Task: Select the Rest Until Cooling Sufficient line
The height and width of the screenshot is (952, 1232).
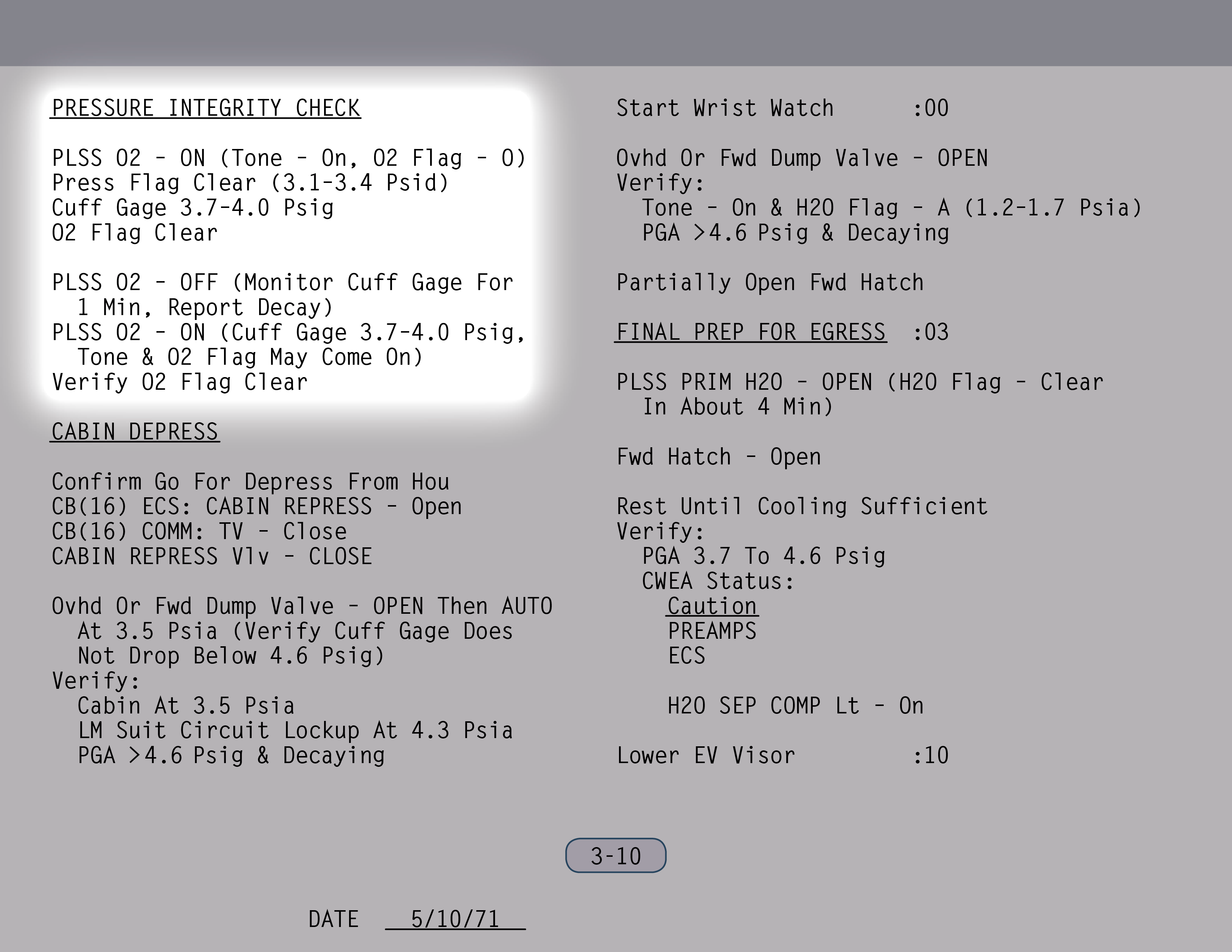Action: click(x=802, y=507)
